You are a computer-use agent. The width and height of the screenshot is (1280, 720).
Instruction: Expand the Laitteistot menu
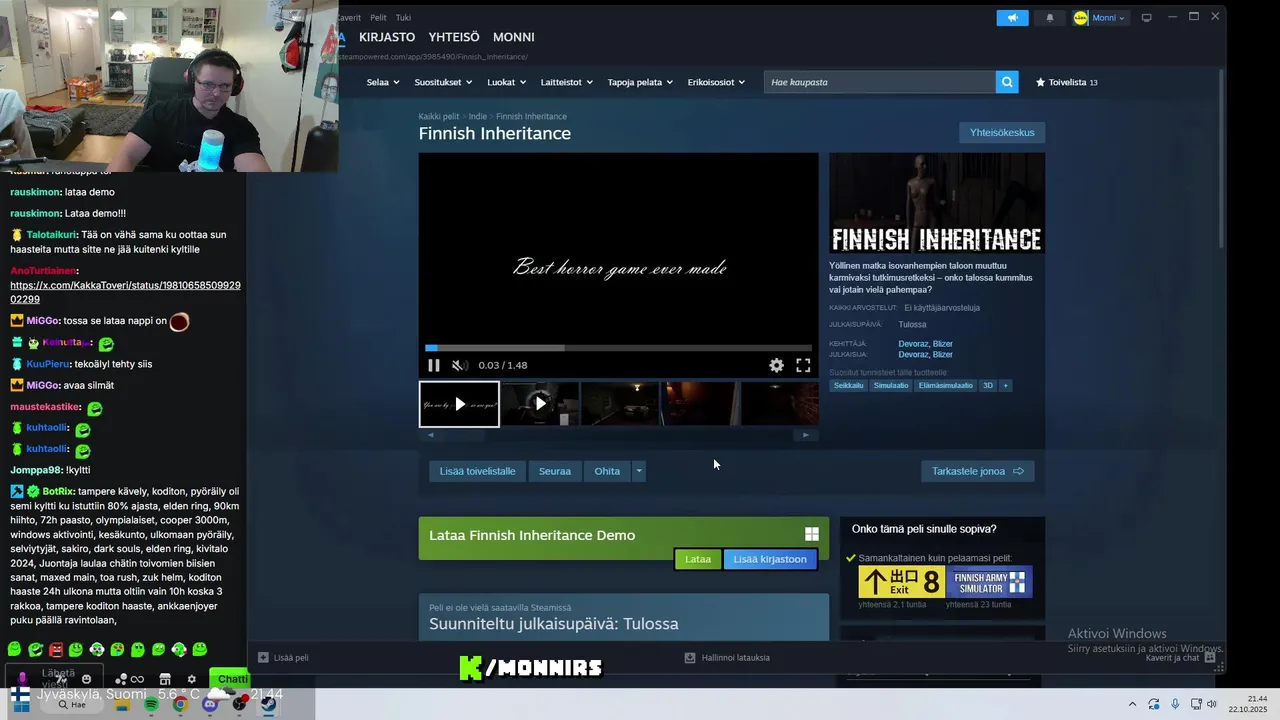(566, 82)
